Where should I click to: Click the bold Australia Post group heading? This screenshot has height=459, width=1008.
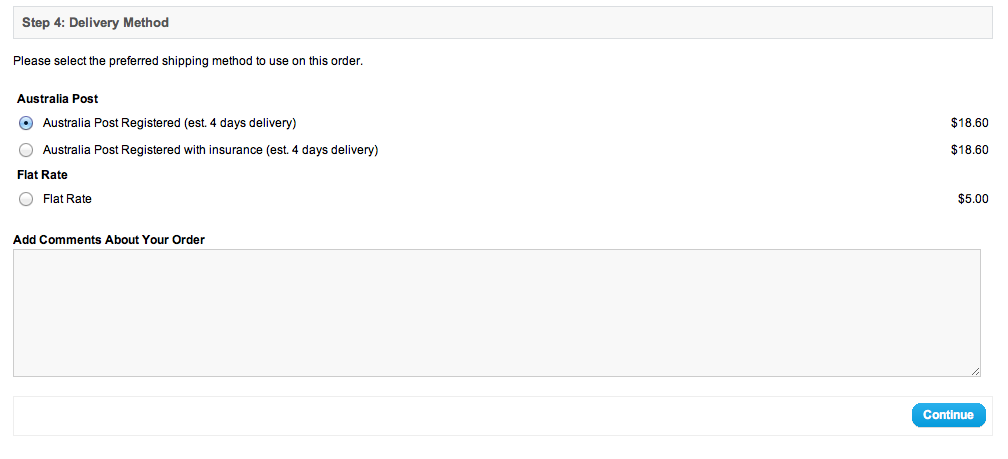click(58, 99)
